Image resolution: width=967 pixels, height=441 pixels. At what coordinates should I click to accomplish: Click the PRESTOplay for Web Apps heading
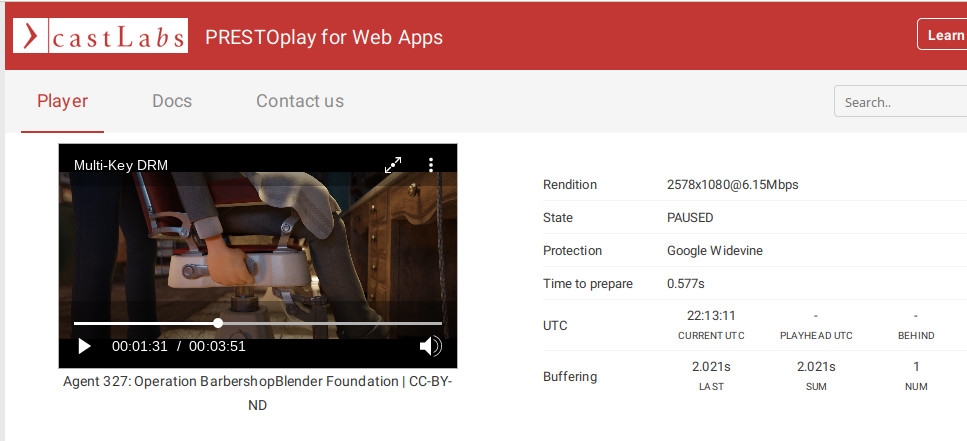tap(324, 37)
